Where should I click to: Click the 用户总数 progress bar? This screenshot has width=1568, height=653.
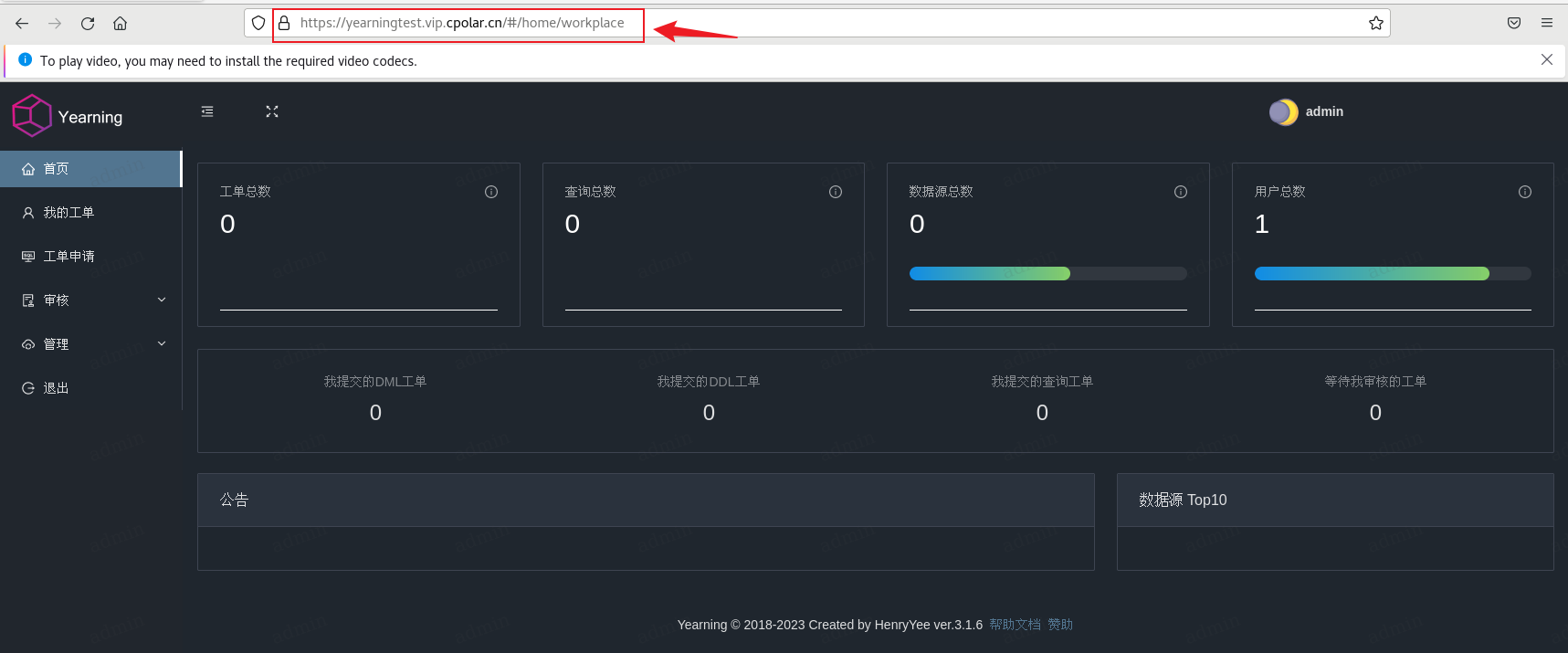1393,274
